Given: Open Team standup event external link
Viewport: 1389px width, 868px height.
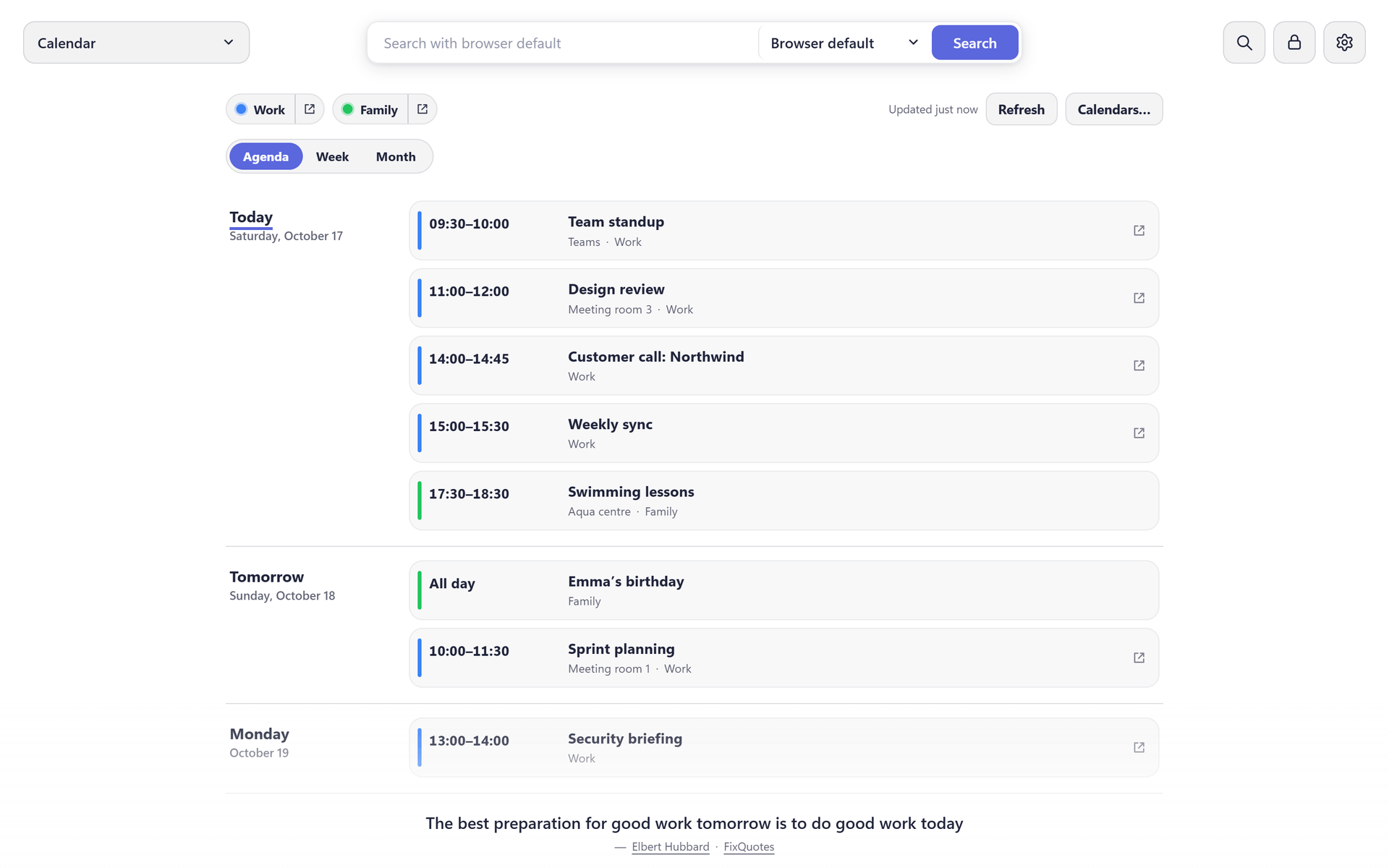Looking at the screenshot, I should [x=1139, y=231].
